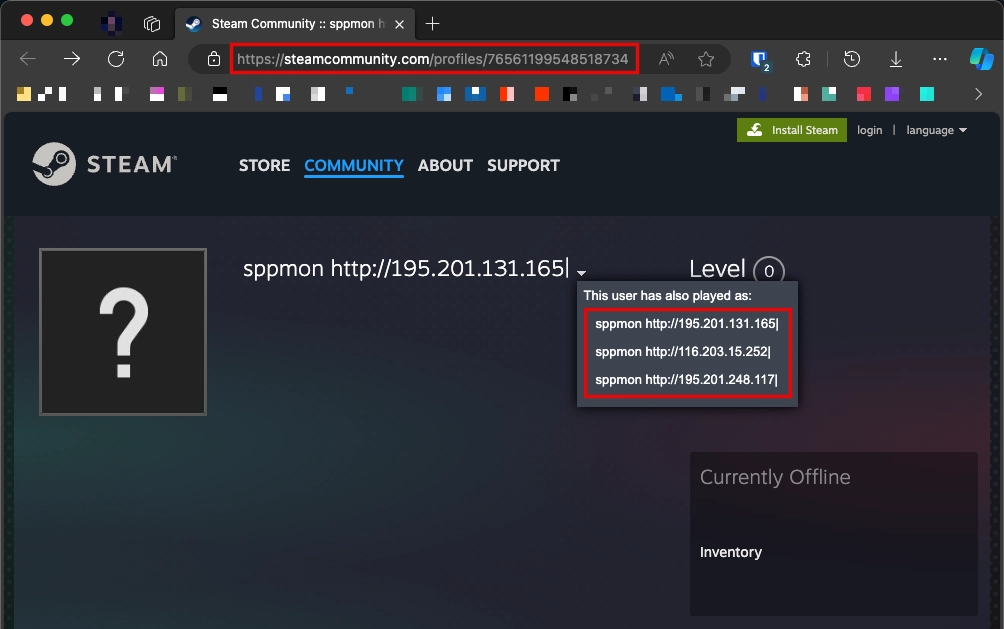
Task: Open the STORE menu item
Action: (x=264, y=165)
